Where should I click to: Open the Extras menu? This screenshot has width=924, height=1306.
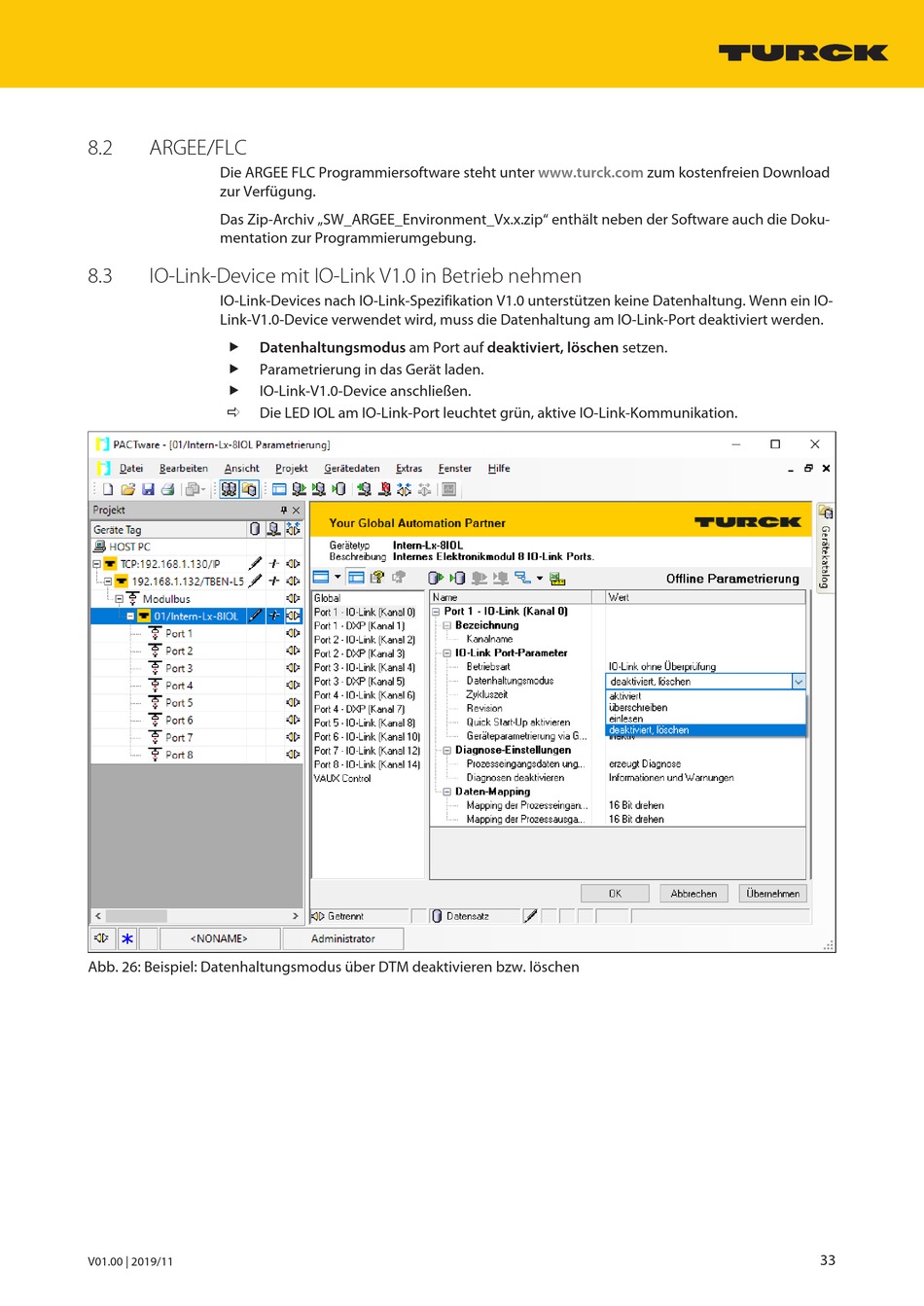(409, 469)
